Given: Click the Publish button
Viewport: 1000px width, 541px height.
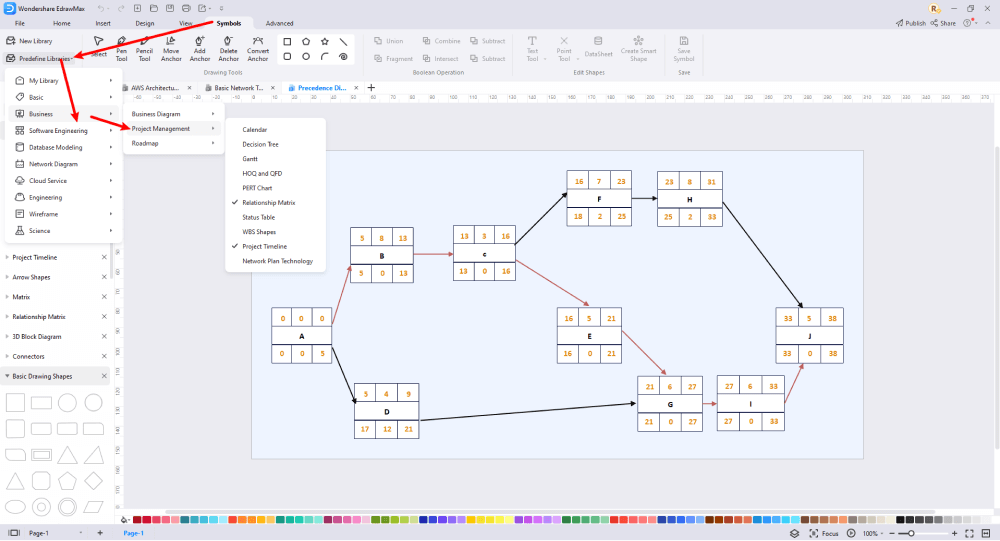Looking at the screenshot, I should click(911, 23).
